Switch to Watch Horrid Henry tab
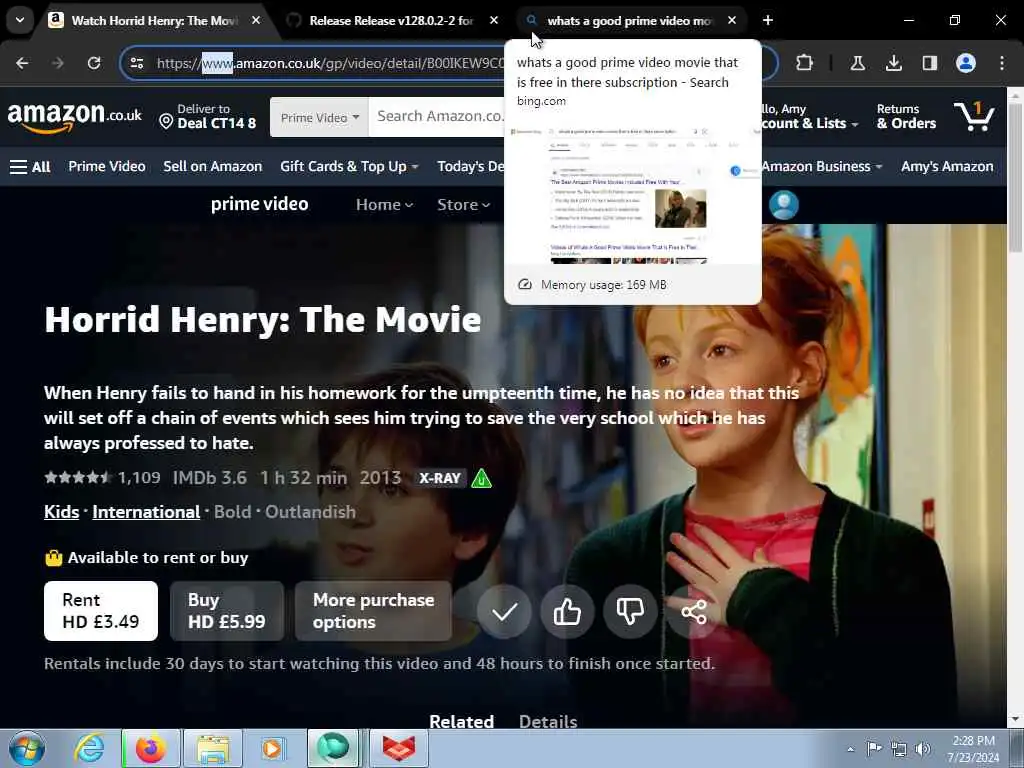 pos(155,21)
